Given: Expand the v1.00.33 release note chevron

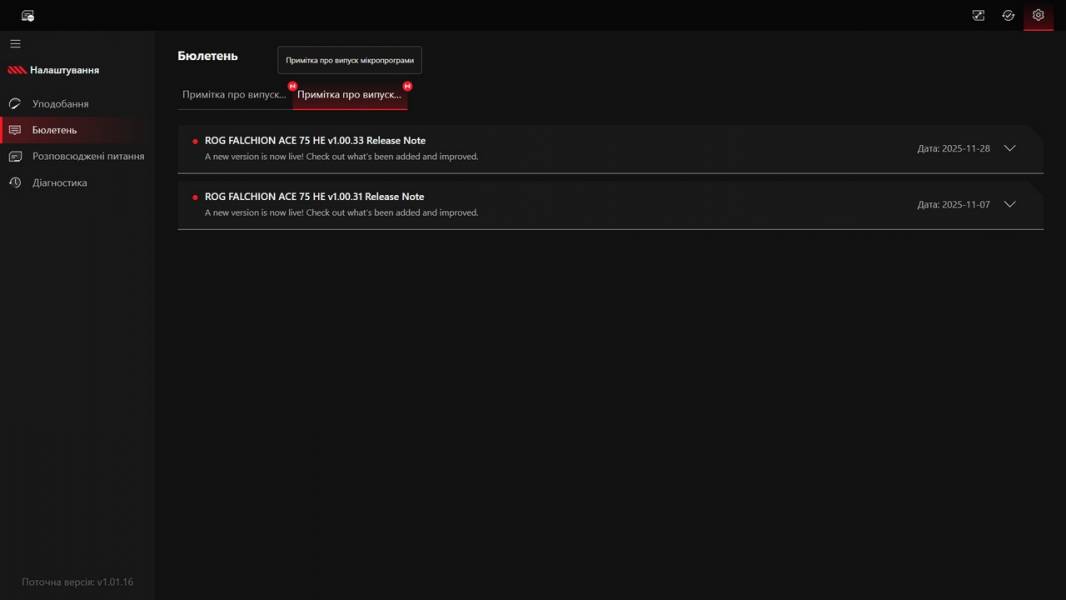Looking at the screenshot, I should [x=1009, y=148].
